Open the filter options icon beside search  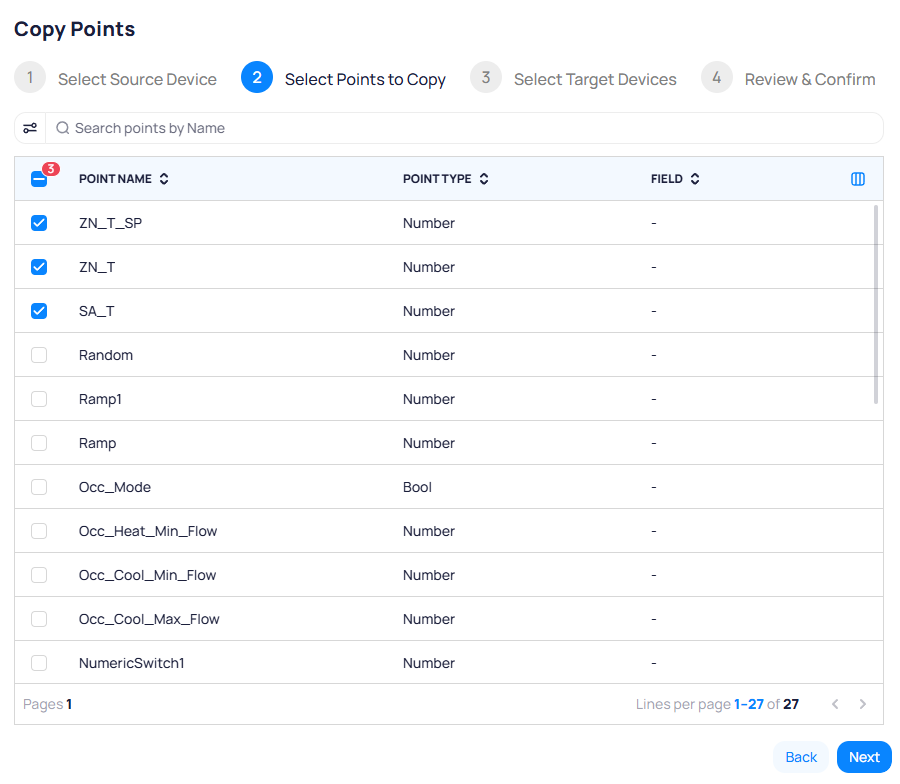[30, 128]
